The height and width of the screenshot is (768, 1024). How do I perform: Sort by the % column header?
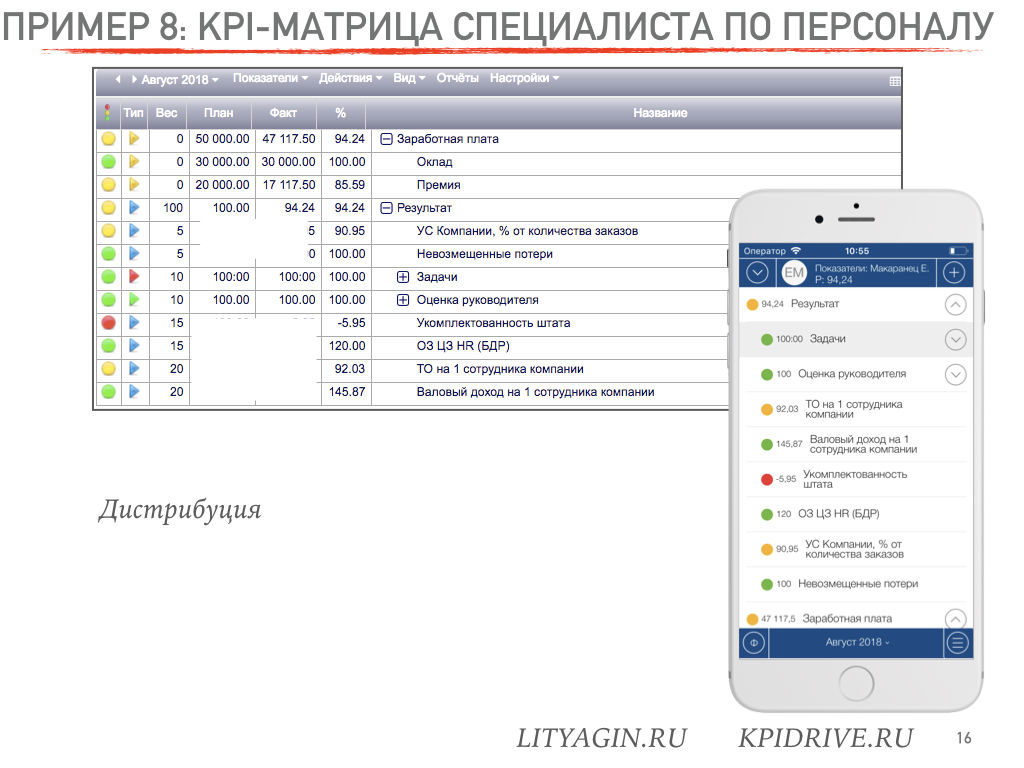pos(340,113)
